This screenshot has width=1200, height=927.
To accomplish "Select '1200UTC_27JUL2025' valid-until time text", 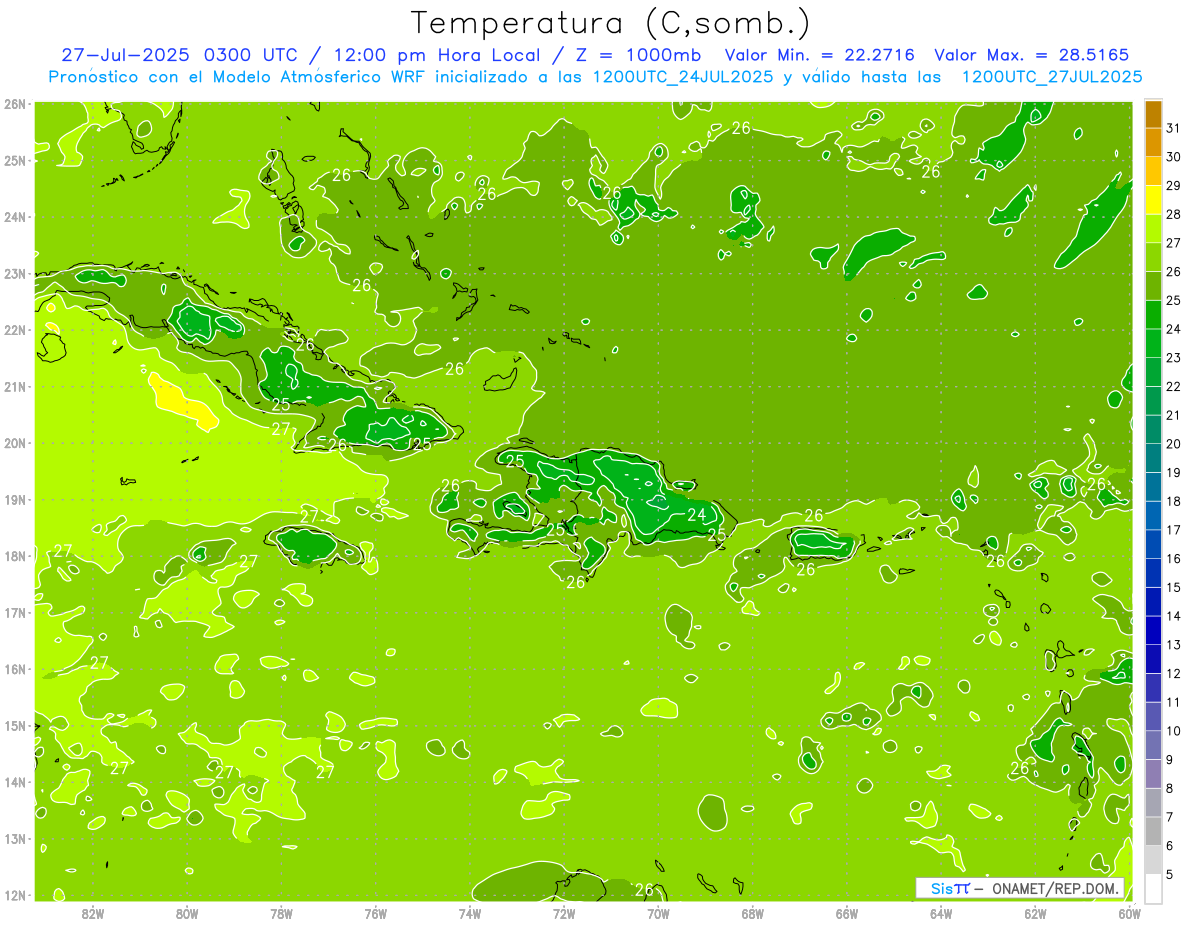I will pyautogui.click(x=1052, y=77).
